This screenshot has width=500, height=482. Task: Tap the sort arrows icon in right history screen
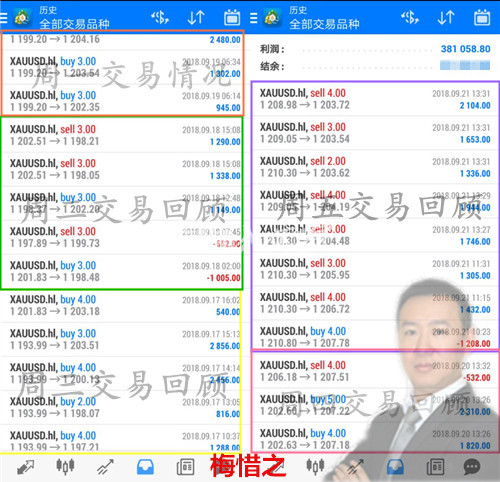click(x=446, y=17)
